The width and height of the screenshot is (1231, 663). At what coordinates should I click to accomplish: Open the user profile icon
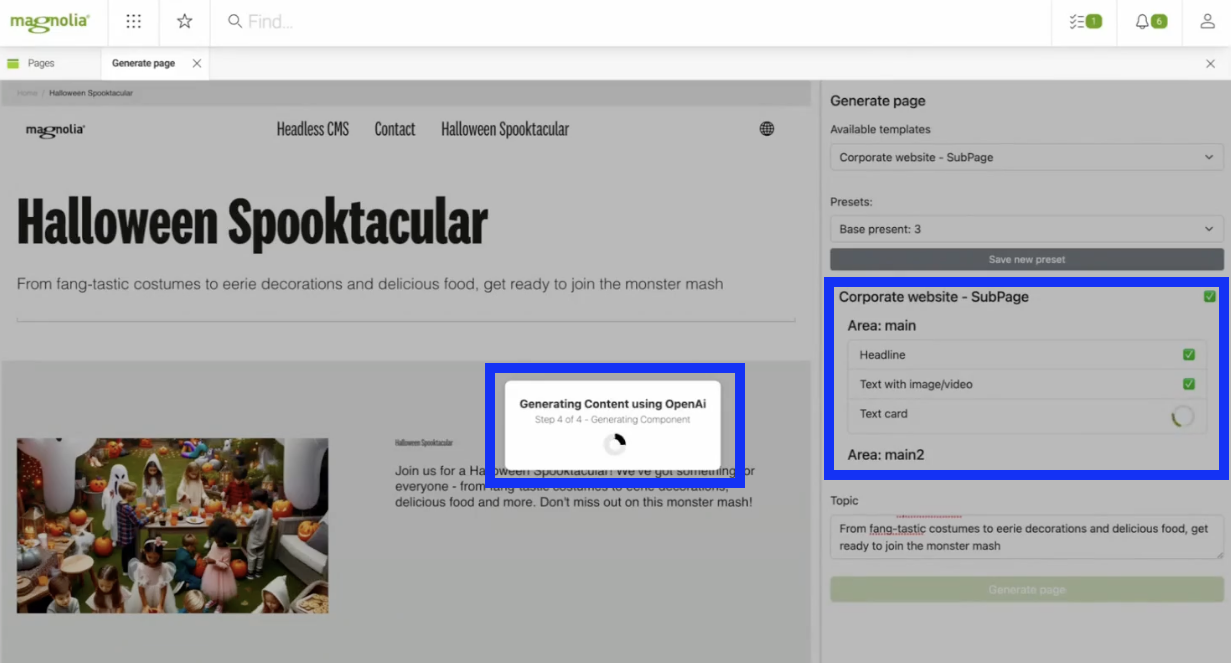[x=1206, y=21]
